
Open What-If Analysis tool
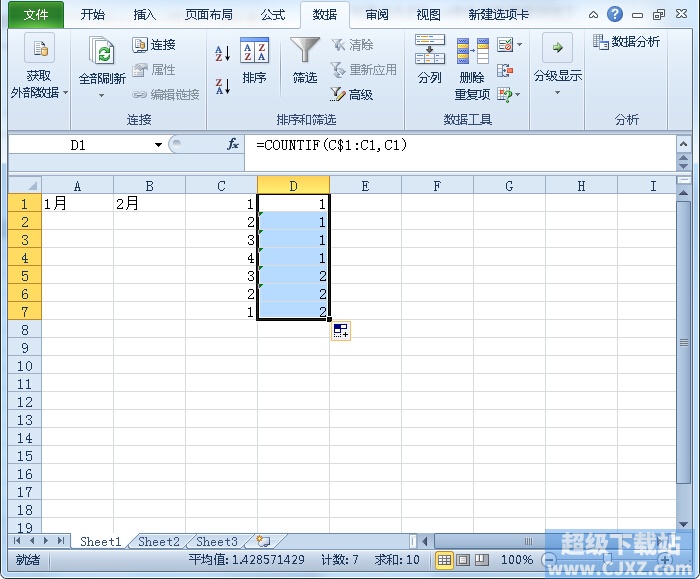[x=505, y=95]
